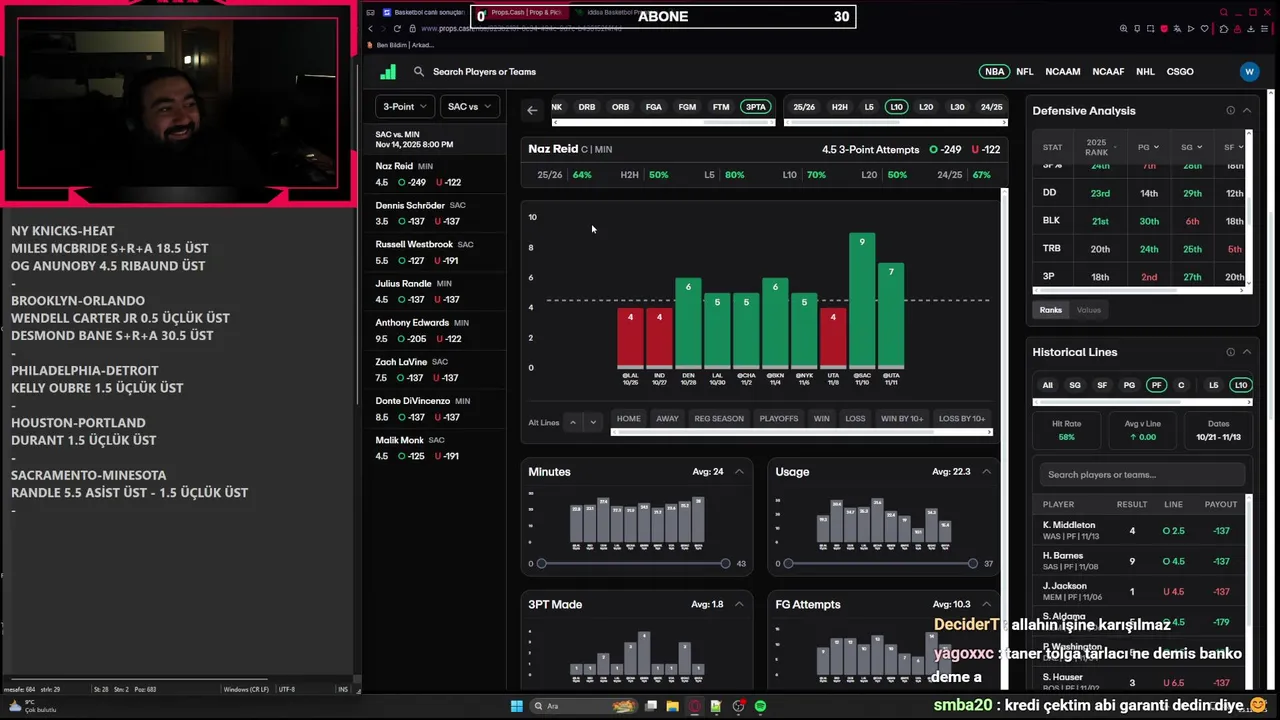Select Anthony Edwards in the player list
The image size is (1280, 720).
[x=436, y=330]
